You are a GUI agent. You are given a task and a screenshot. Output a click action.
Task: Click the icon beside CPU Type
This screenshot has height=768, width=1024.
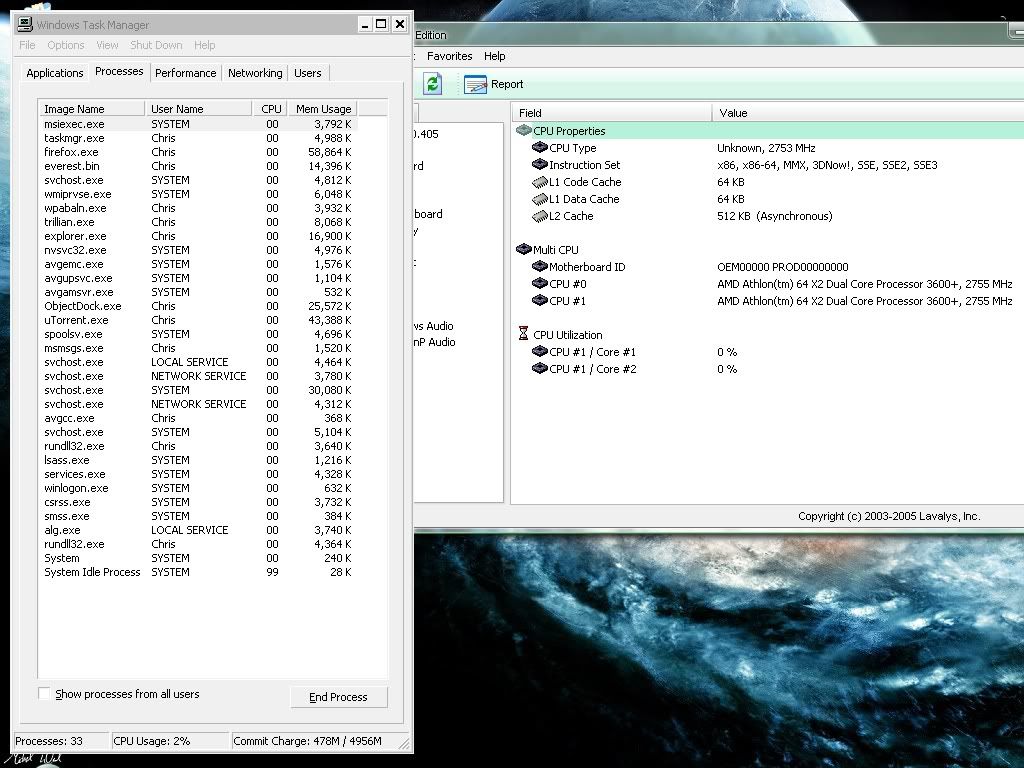539,148
